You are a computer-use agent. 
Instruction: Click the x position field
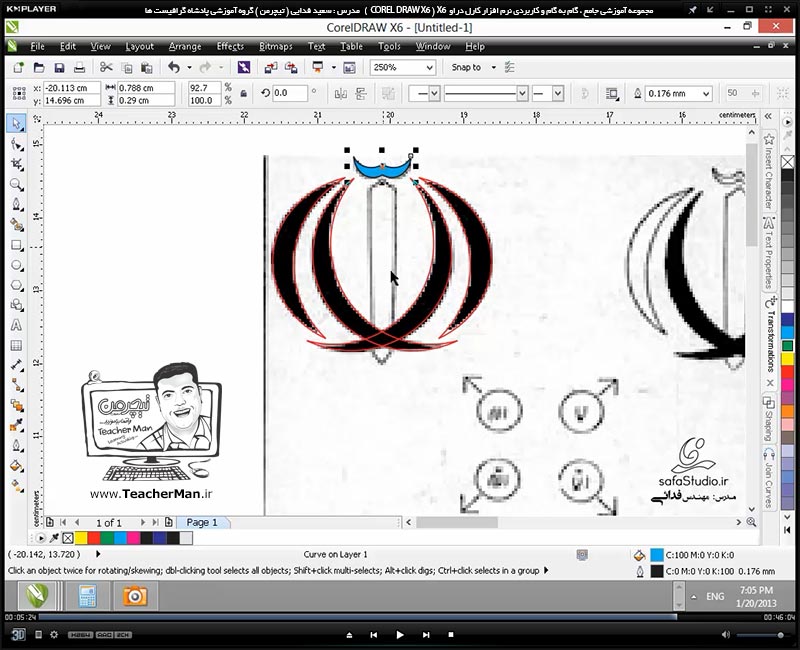(x=71, y=88)
